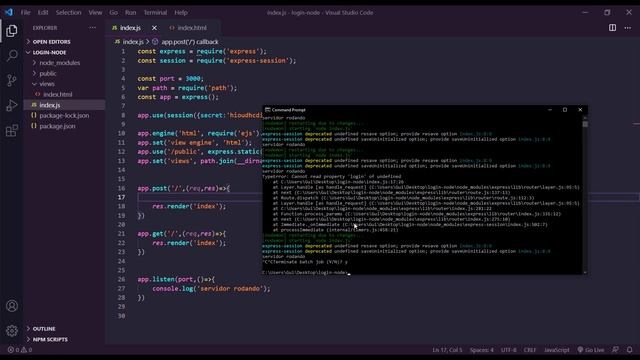Click the feedback icon in status bar

(615, 350)
